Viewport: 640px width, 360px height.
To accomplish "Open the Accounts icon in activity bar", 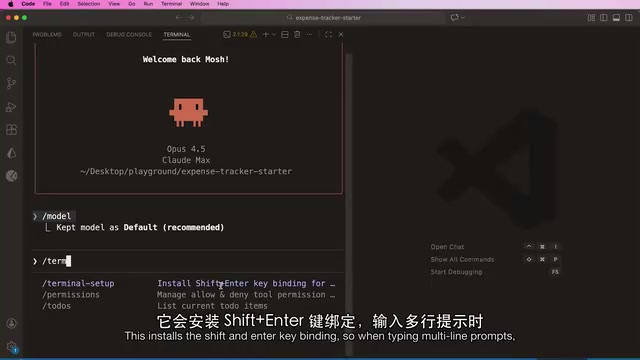I will click(11, 323).
